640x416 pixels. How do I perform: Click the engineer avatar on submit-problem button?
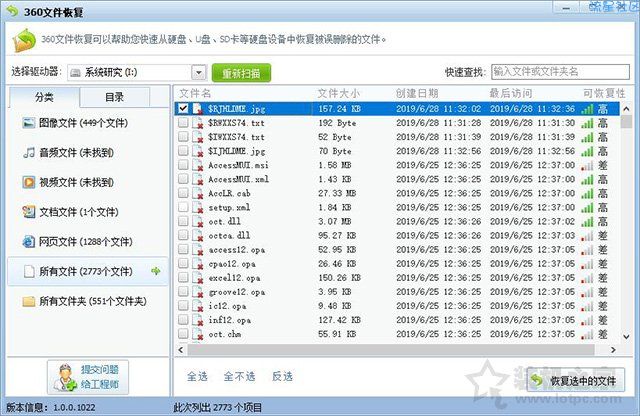[x=65, y=378]
